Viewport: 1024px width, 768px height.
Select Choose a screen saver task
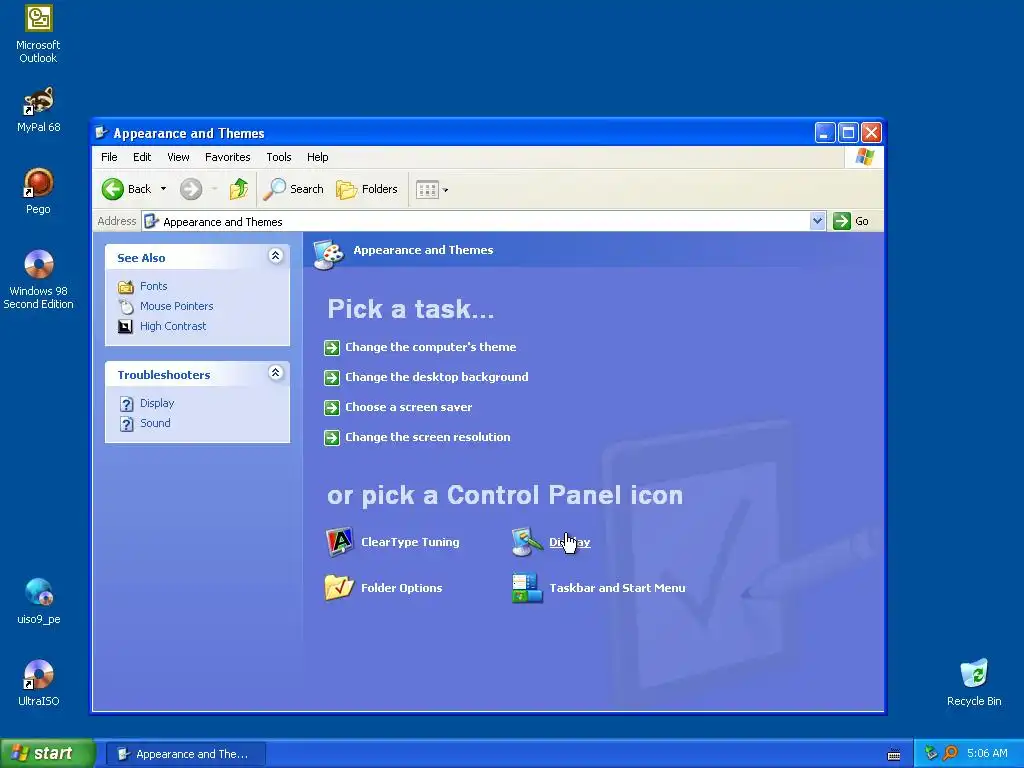tap(408, 408)
